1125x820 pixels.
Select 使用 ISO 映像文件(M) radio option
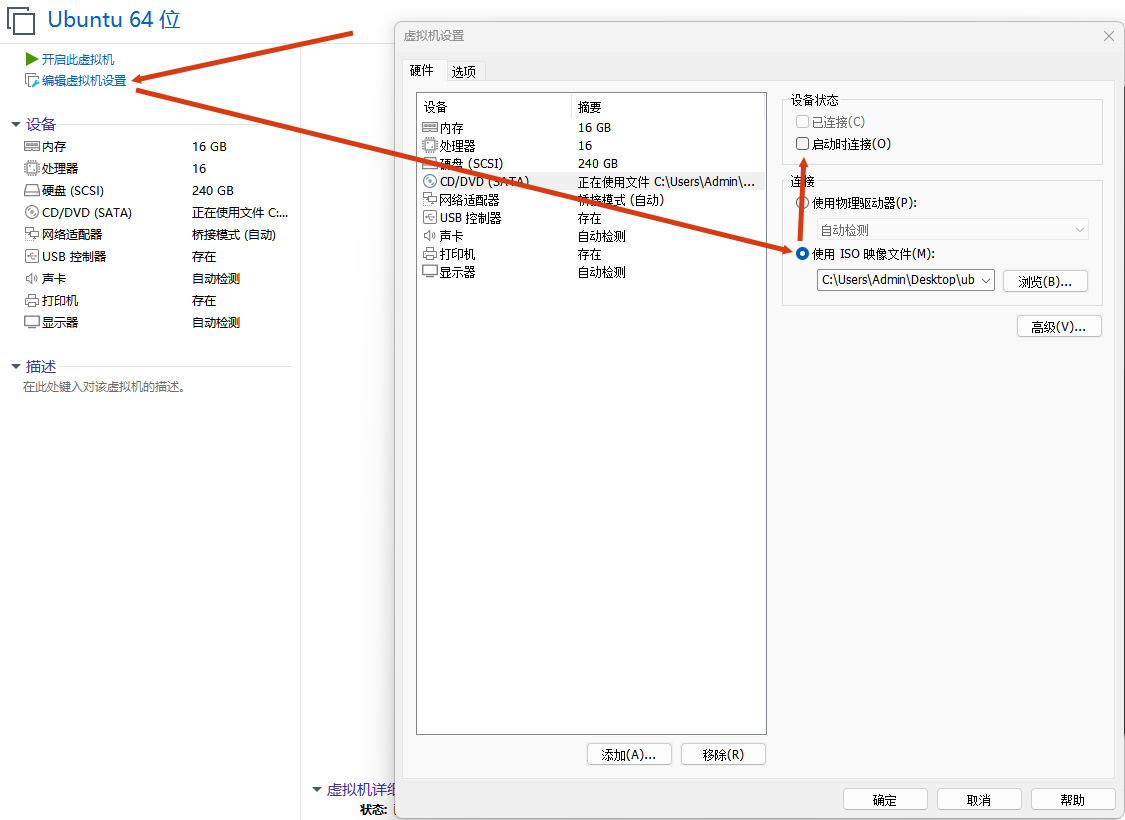[802, 253]
